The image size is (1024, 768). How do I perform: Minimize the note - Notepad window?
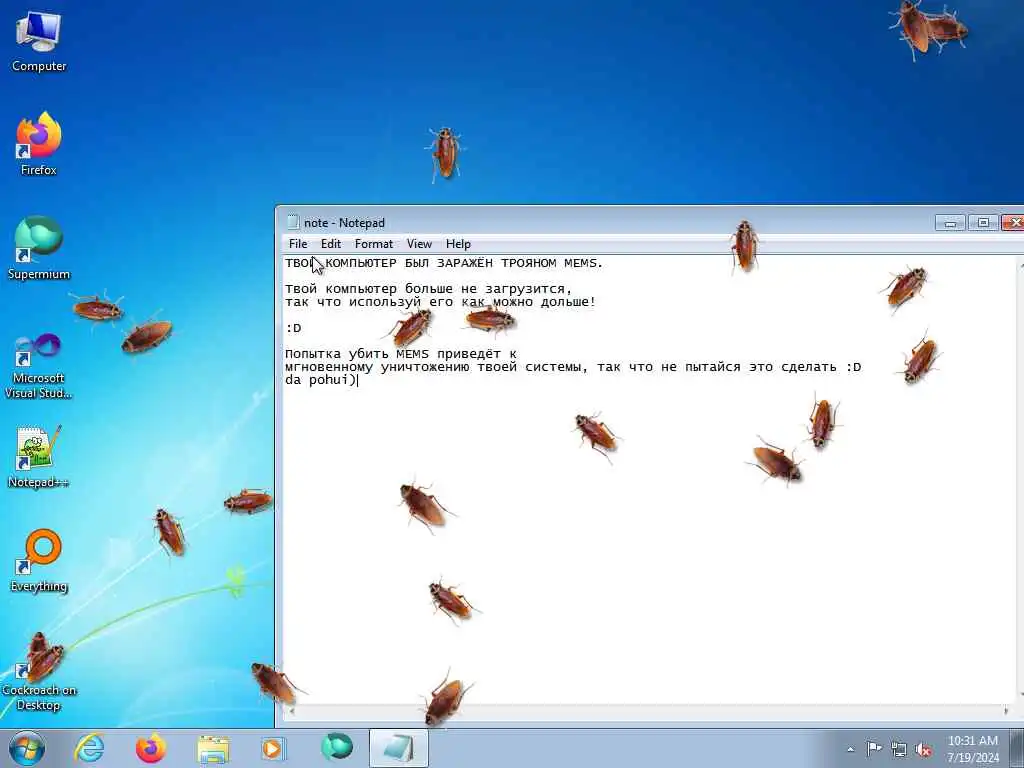(950, 223)
